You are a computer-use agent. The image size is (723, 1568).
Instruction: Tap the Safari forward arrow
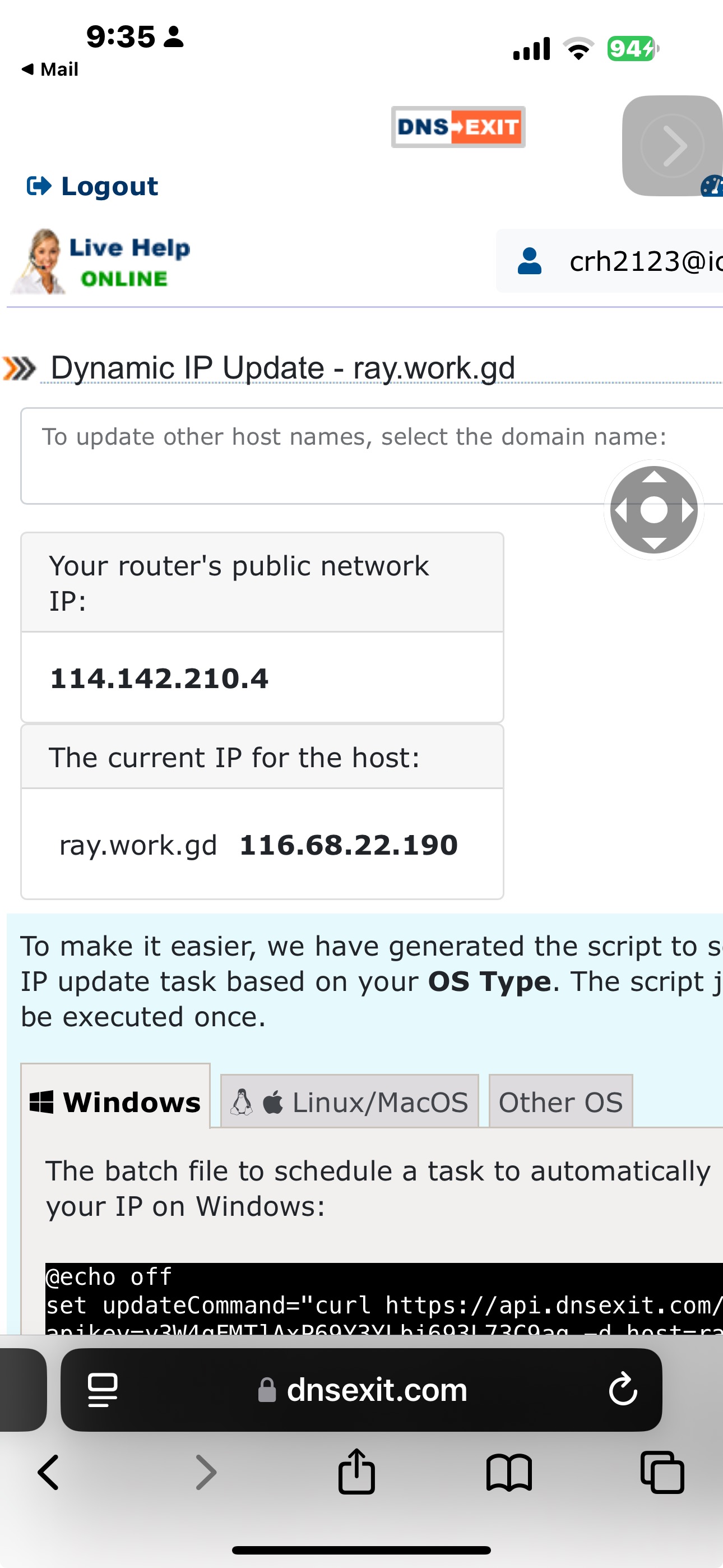[x=206, y=1473]
